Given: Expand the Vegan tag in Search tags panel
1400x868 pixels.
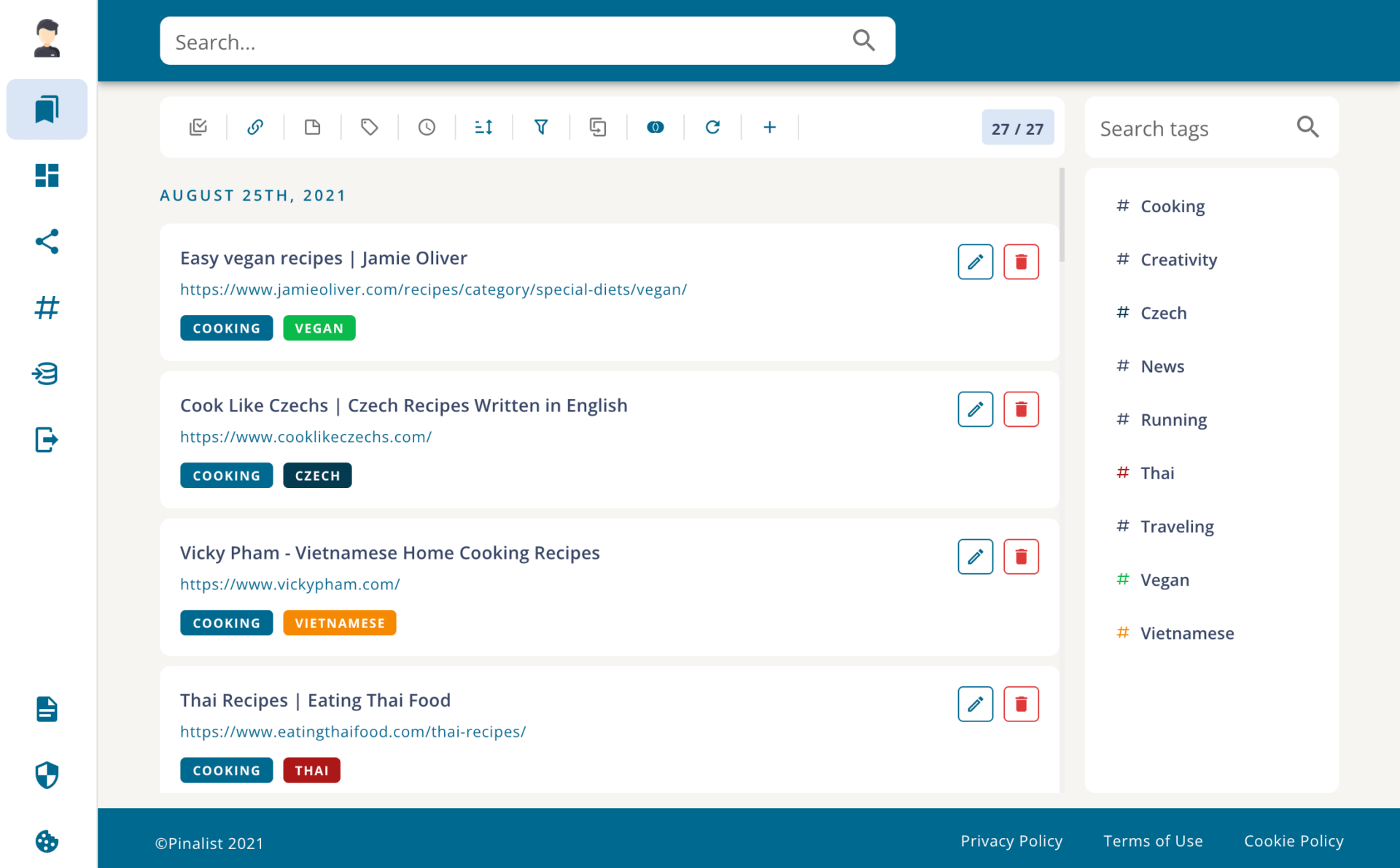Looking at the screenshot, I should (1164, 579).
